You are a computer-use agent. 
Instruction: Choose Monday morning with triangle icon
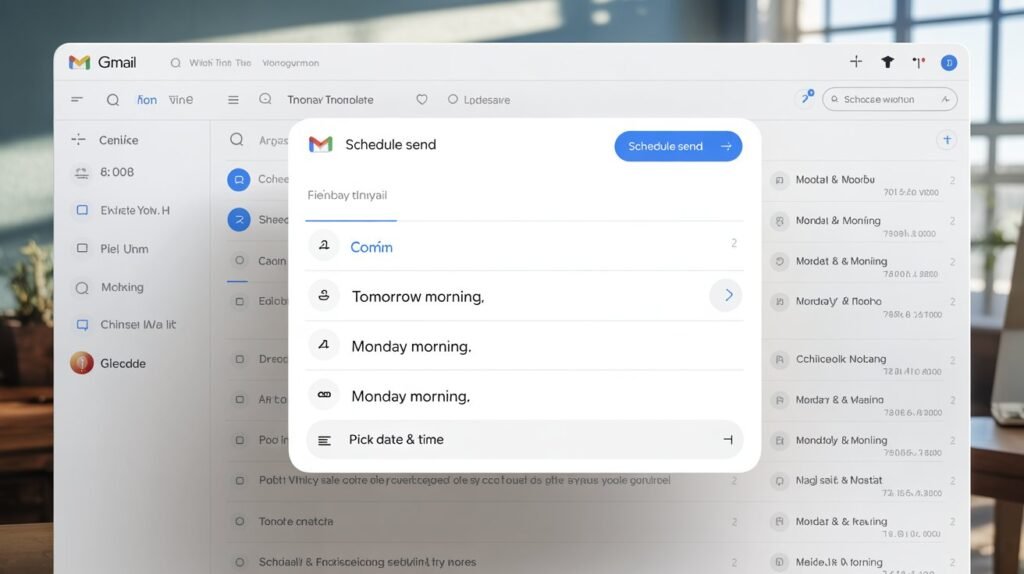click(x=524, y=345)
